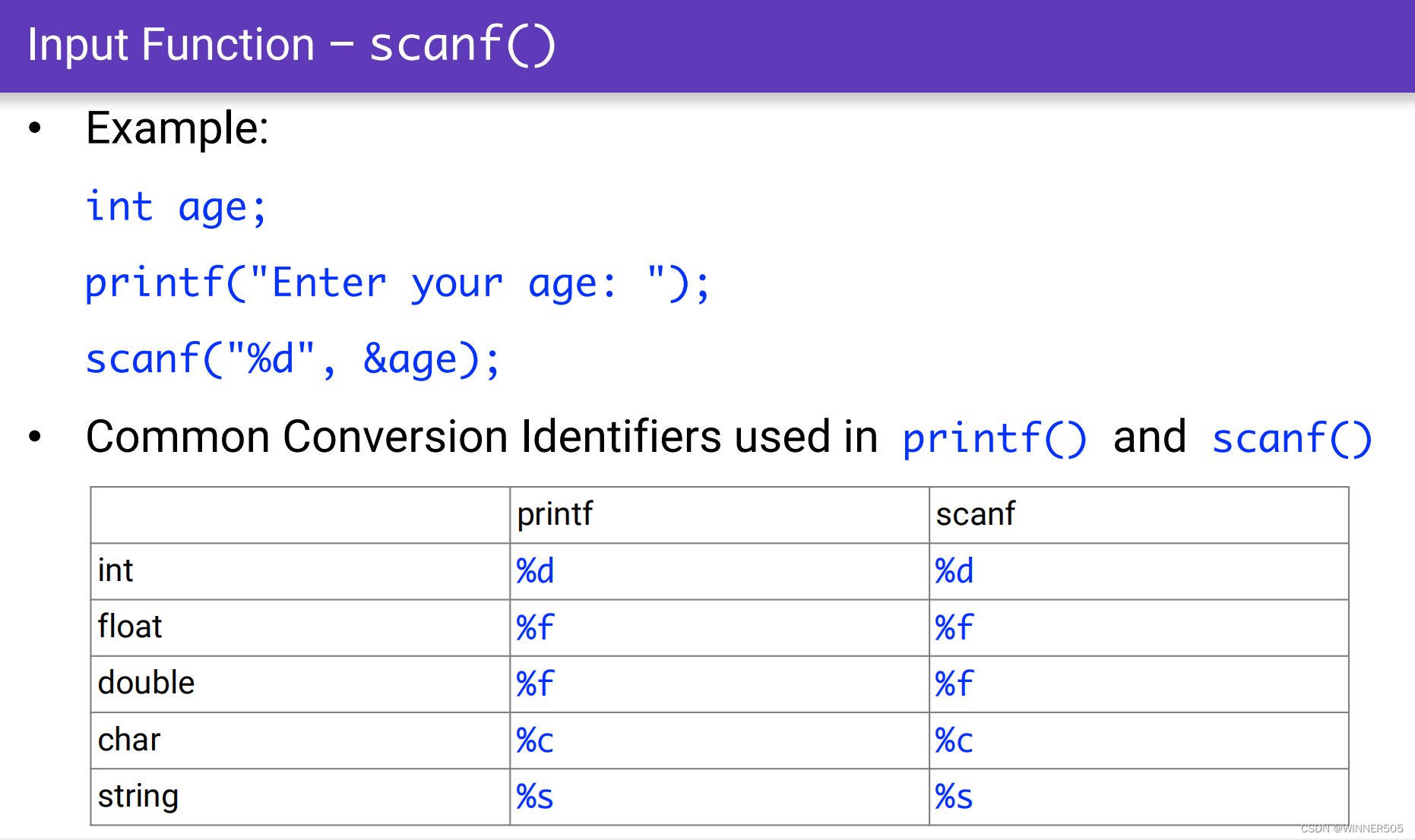This screenshot has width=1415, height=840.
Task: Click the 'float' row label cell
Action: coord(300,627)
